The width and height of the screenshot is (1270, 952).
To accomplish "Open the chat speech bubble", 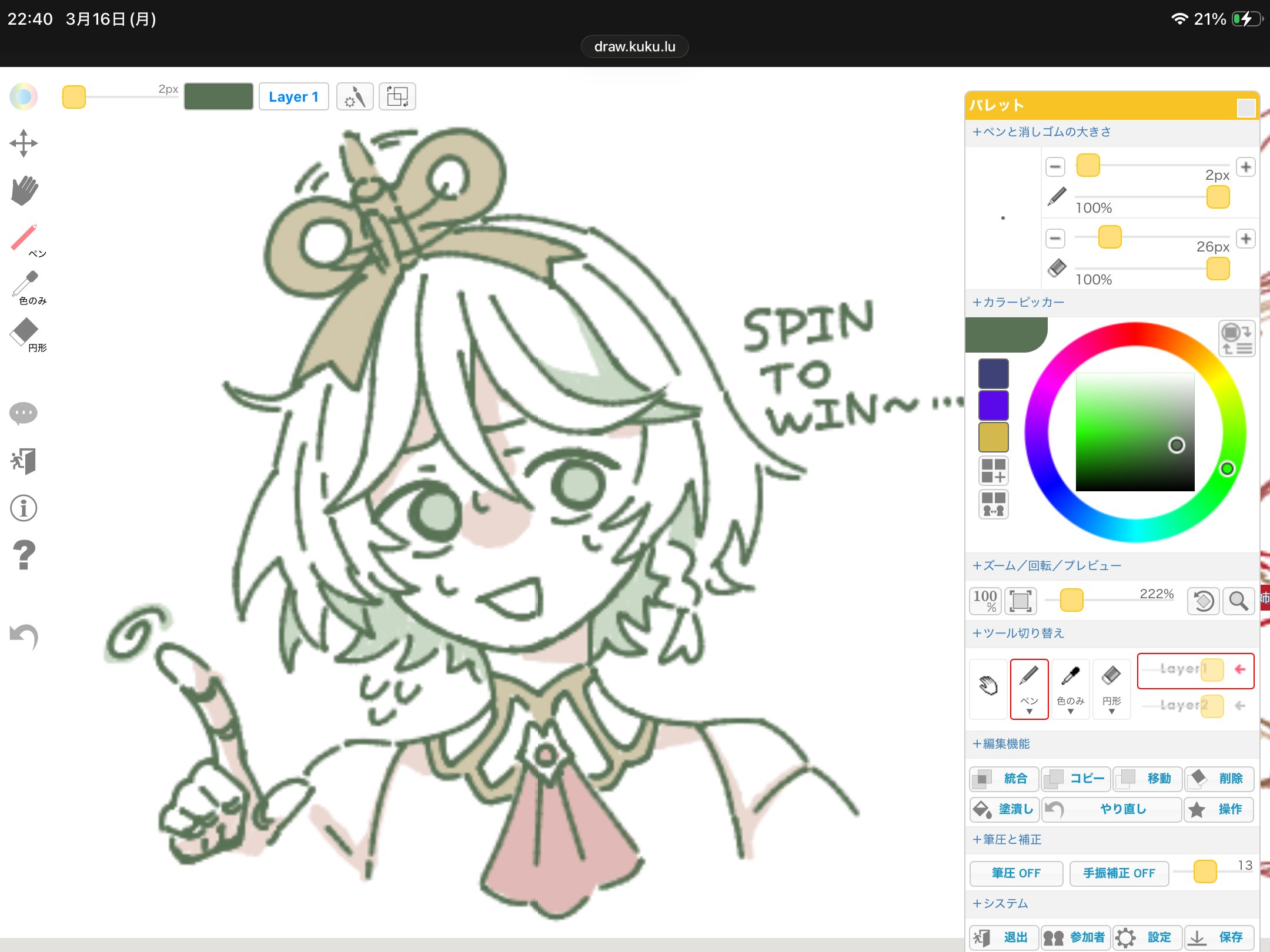I will [x=24, y=413].
